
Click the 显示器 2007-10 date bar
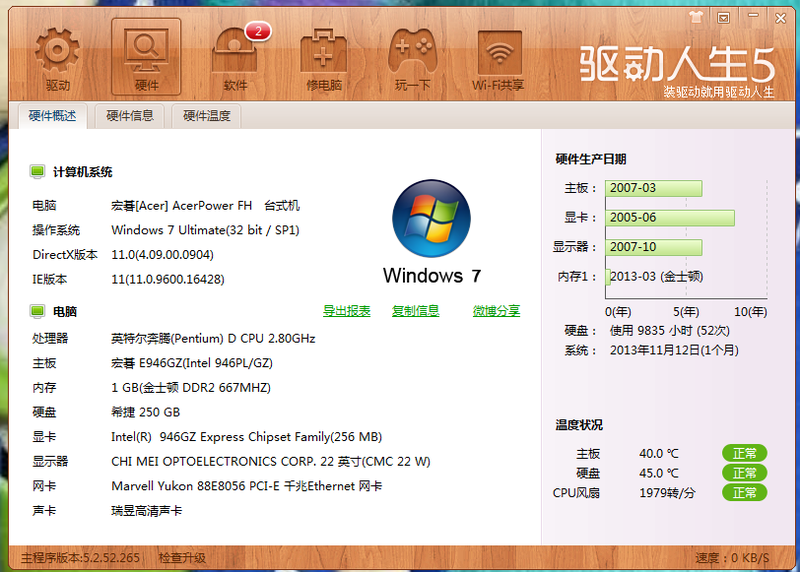pos(654,247)
